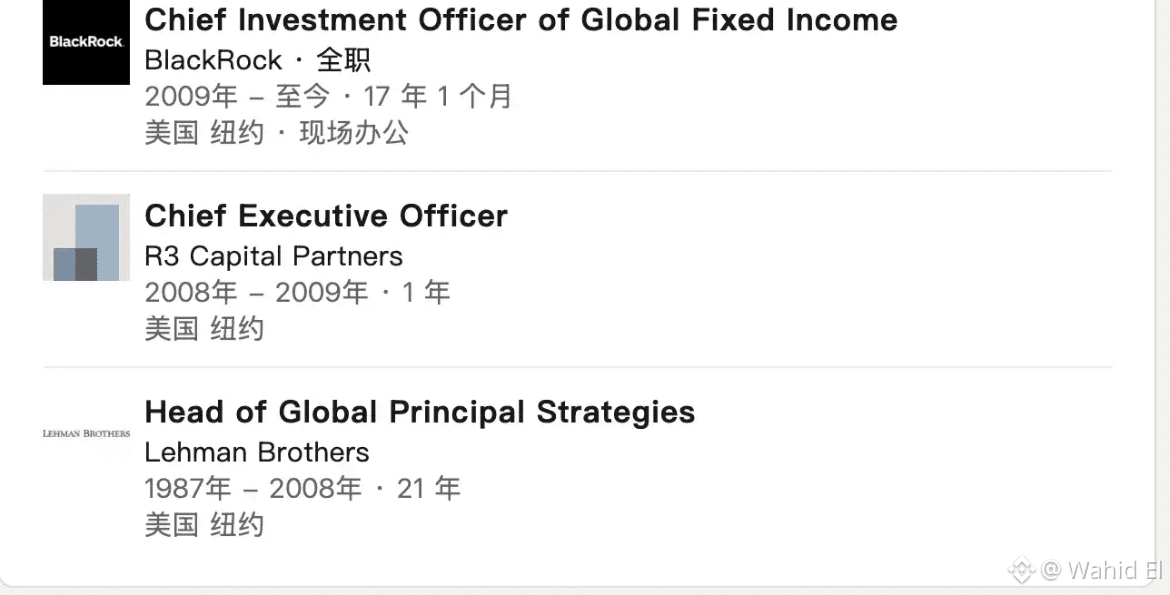Click 美国 纽约 location under R3 Capital
Screen dimensions: 1170x595
tap(204, 328)
